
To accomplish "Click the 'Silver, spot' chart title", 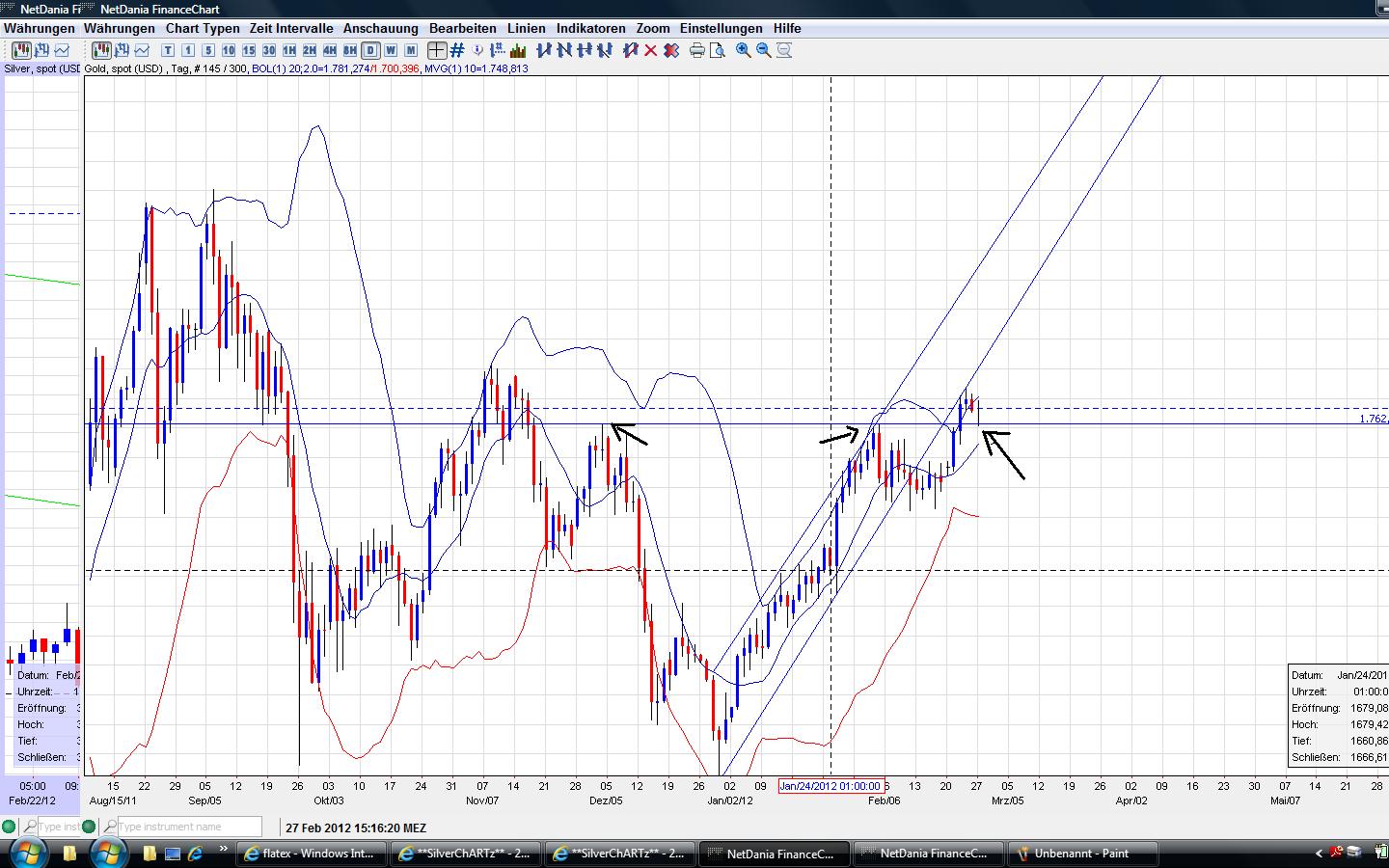I will coord(42,68).
